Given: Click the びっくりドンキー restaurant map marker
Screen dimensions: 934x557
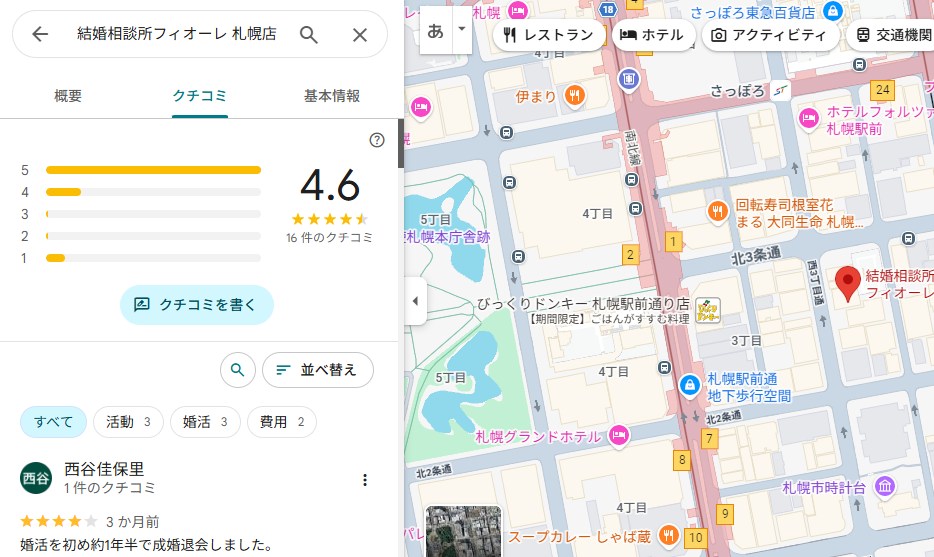Looking at the screenshot, I should point(708,310).
